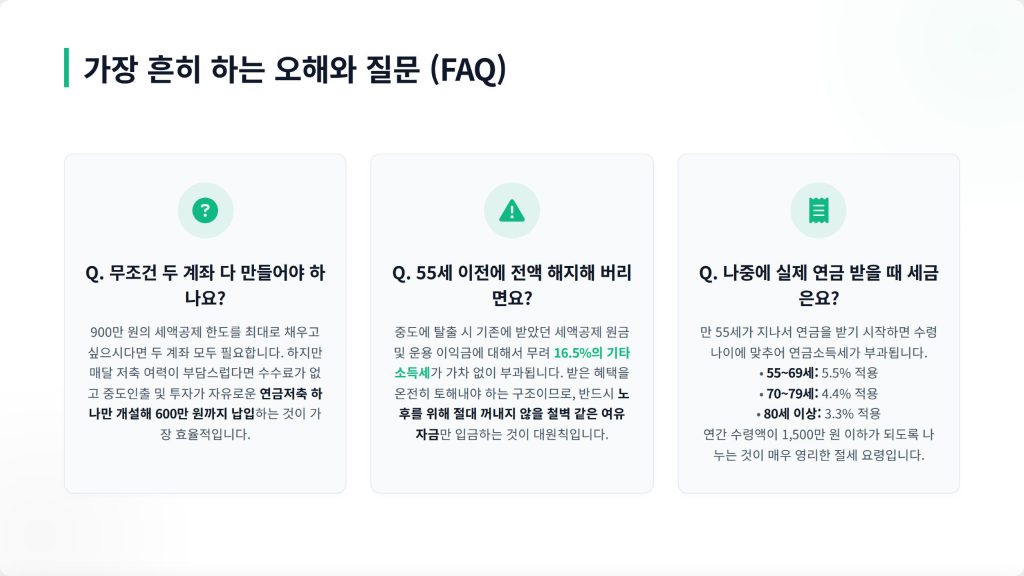Screen dimensions: 1024x576
Task: Select the 70~79세 4.4% bullet item
Action: (818, 394)
